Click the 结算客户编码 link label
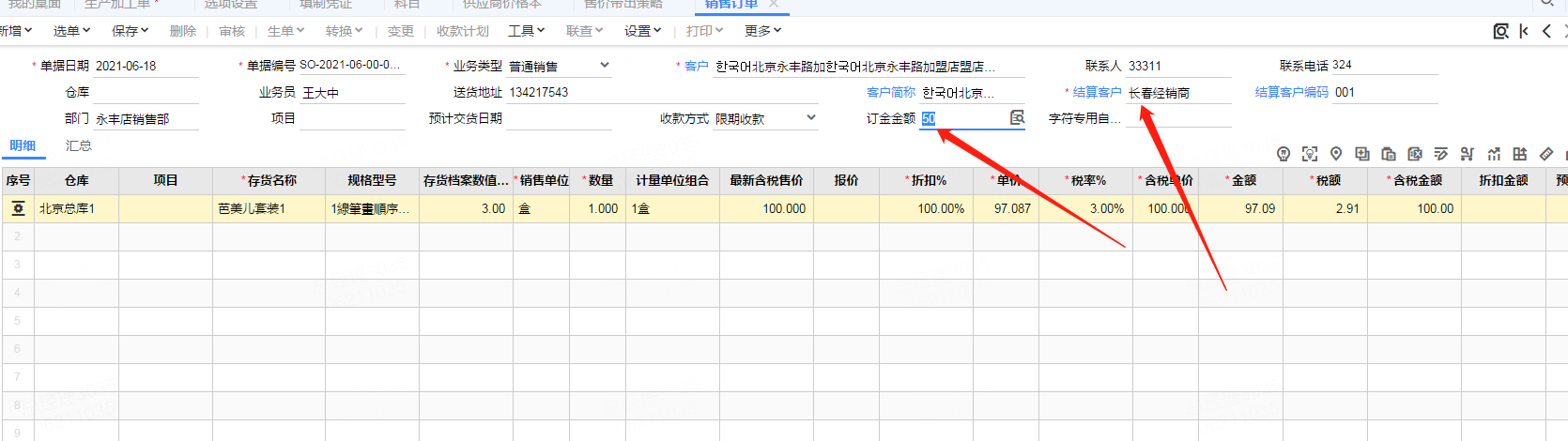Viewport: 1568px width, 441px height. pyautogui.click(x=1292, y=92)
